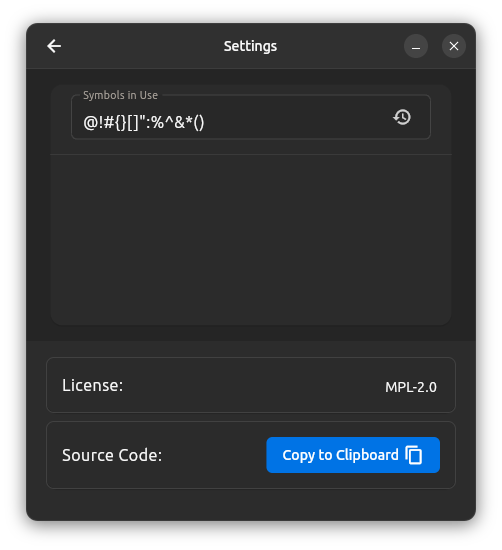This screenshot has width=502, height=550.
Task: Click the MPL-2.0 license value
Action: tap(411, 387)
